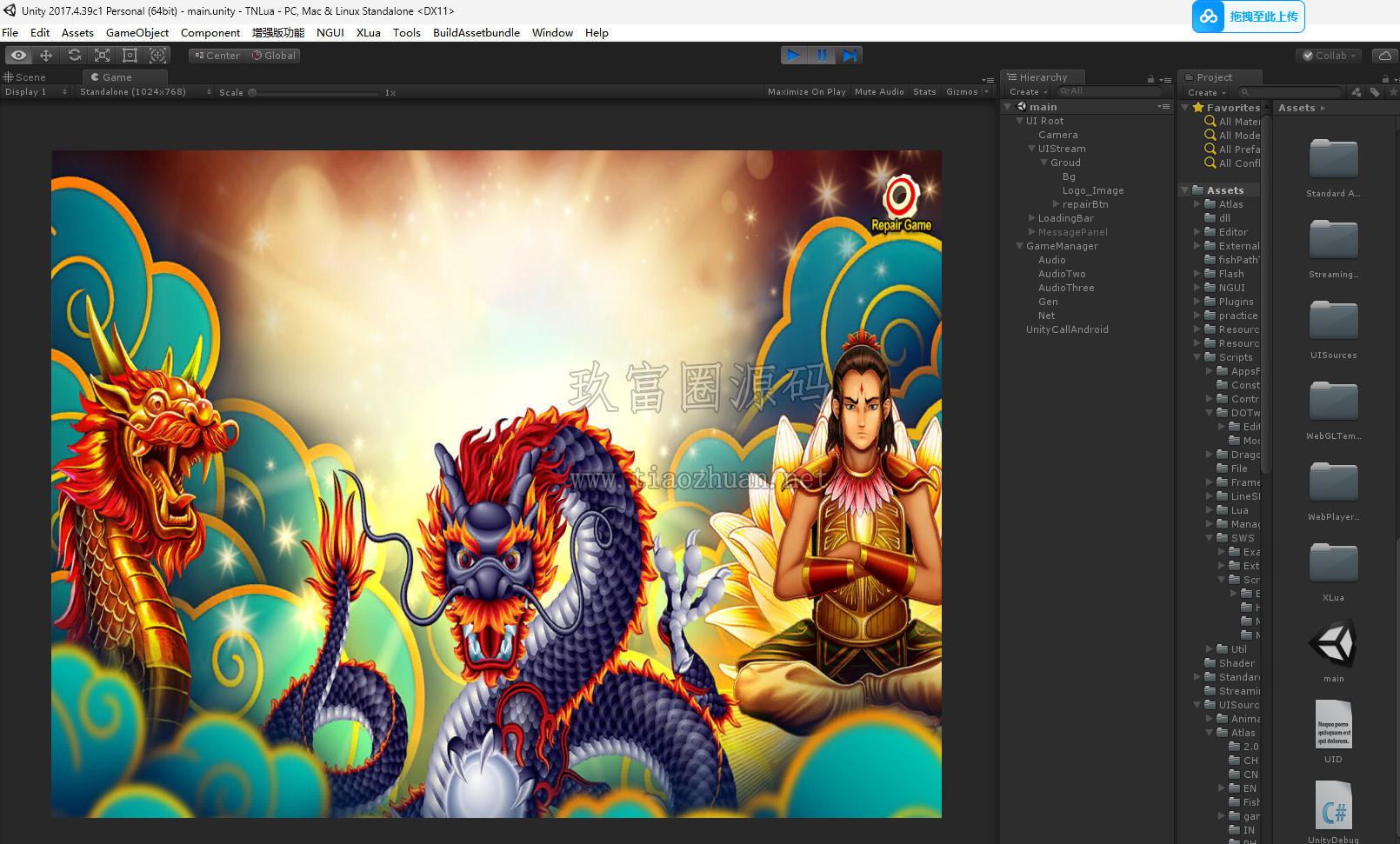Toggle pivot mode Center button
The image size is (1400, 844).
click(x=217, y=55)
